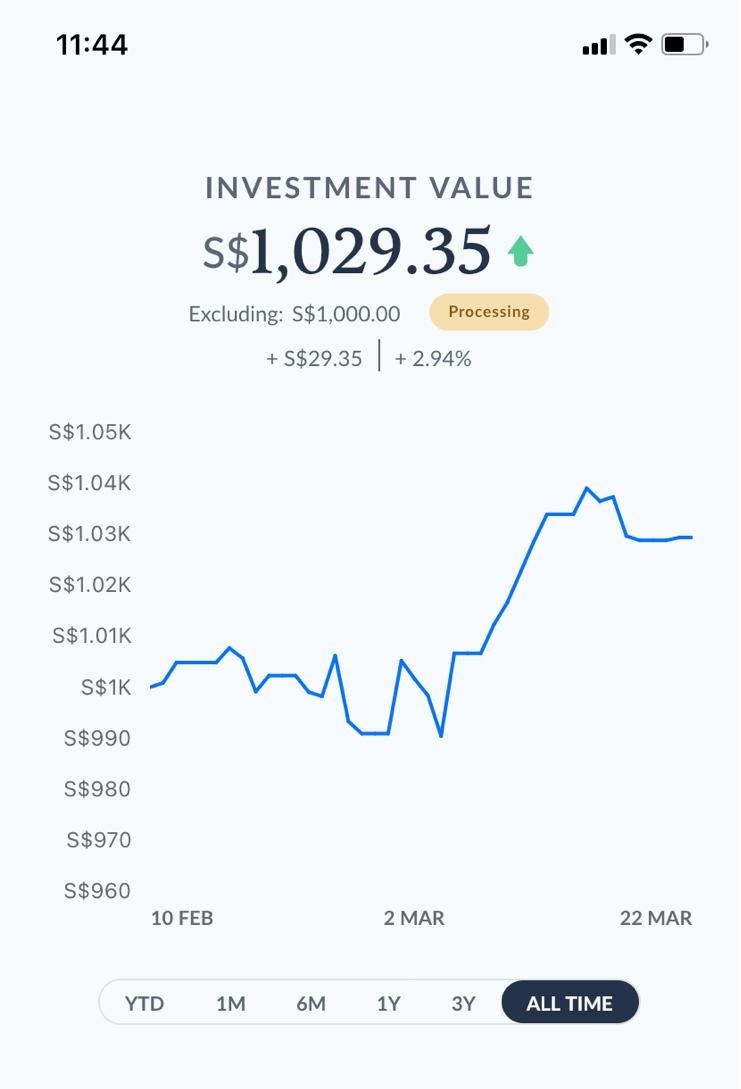
Task: Tap the 11:44 status bar clock
Action: click(x=92, y=45)
